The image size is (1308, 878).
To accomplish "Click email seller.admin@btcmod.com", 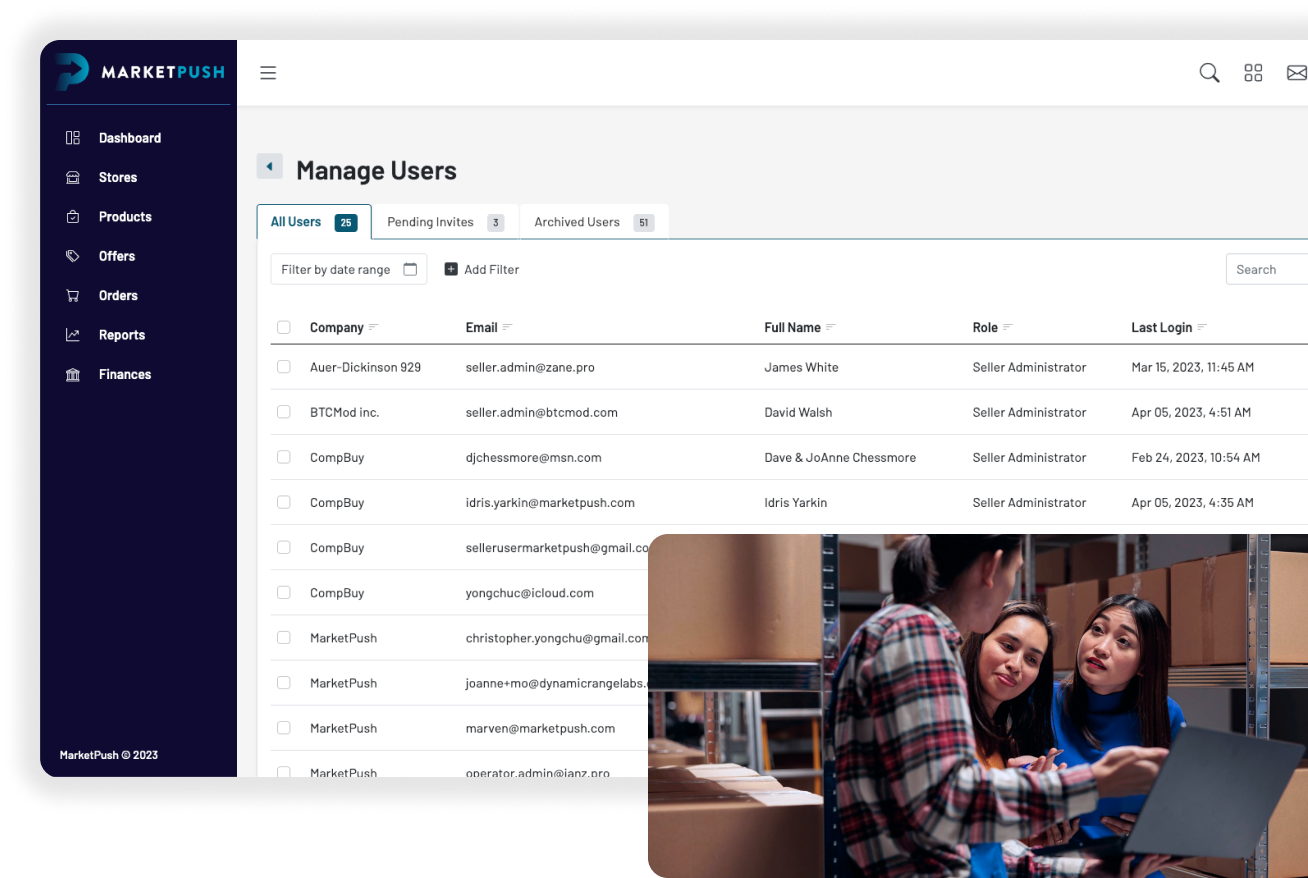I will pos(542,412).
